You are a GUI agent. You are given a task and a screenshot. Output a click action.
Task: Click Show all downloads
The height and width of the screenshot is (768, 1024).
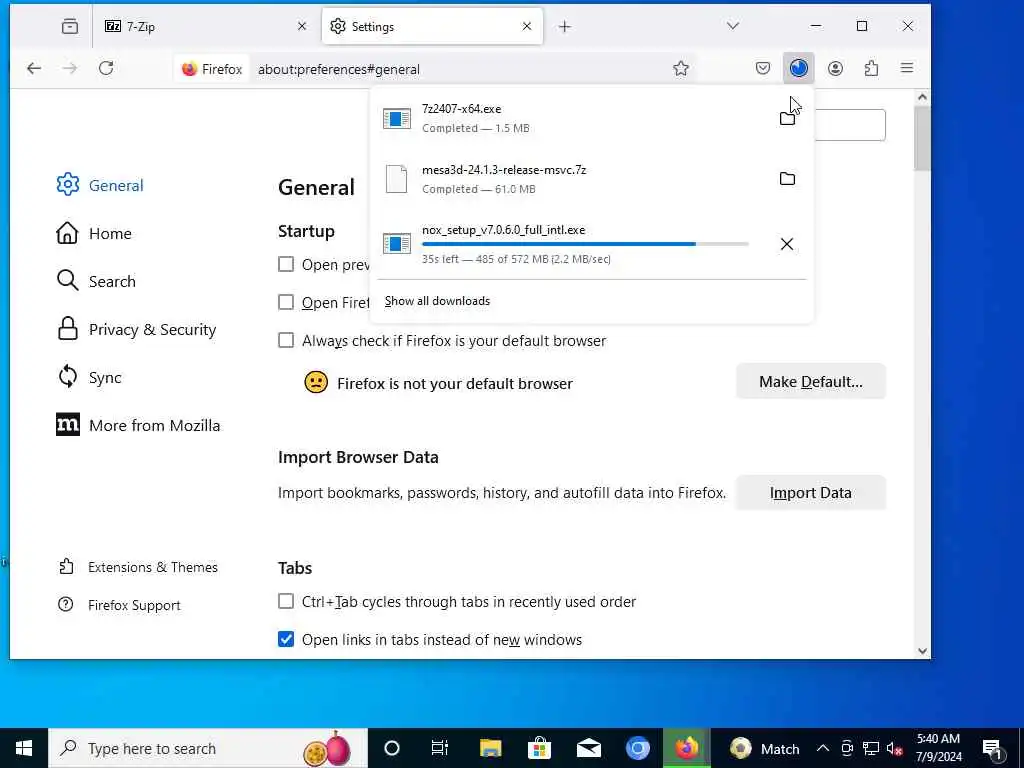[437, 301]
